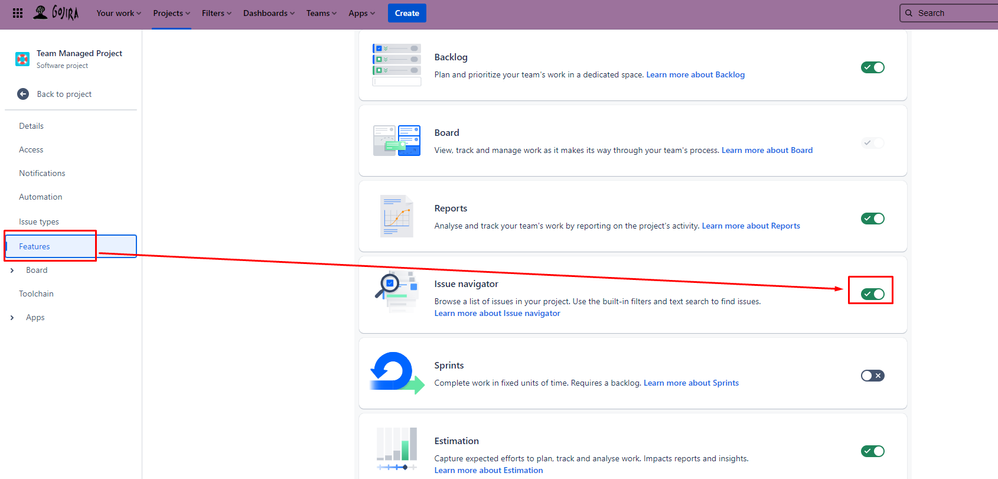Click the Reports chart illustration
This screenshot has height=479, width=998.
click(x=397, y=216)
